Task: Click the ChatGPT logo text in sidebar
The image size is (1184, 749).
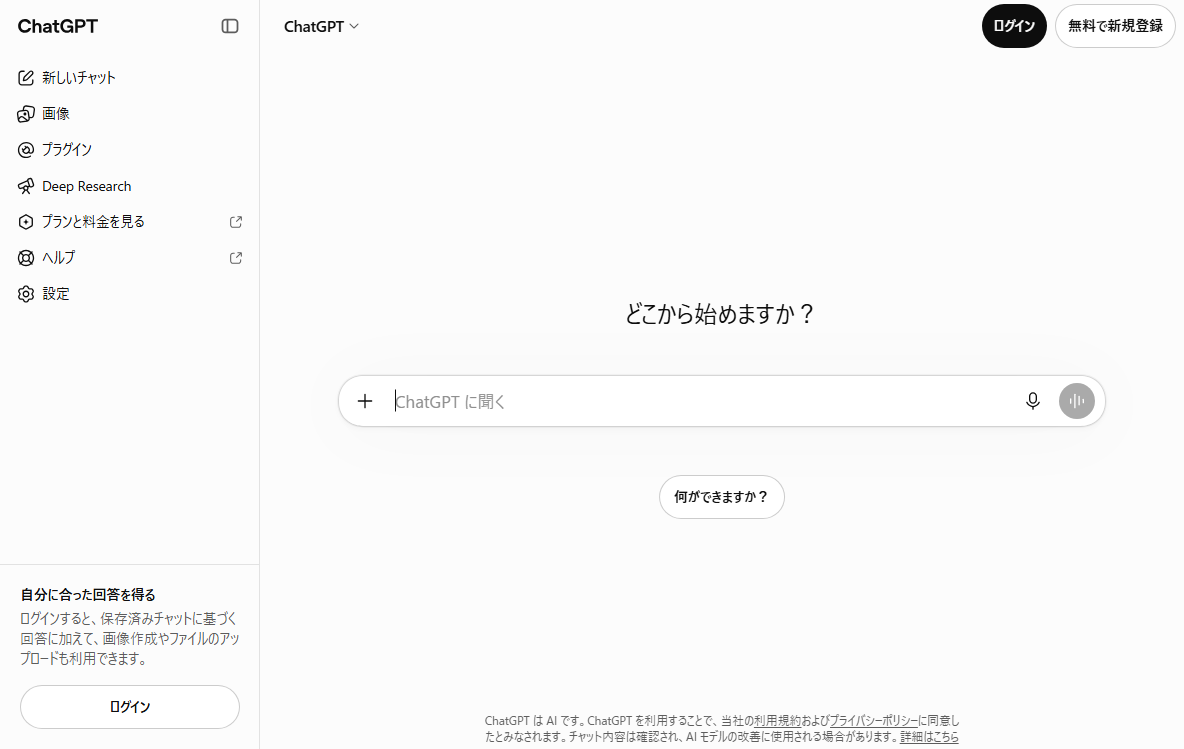Action: coord(57,26)
